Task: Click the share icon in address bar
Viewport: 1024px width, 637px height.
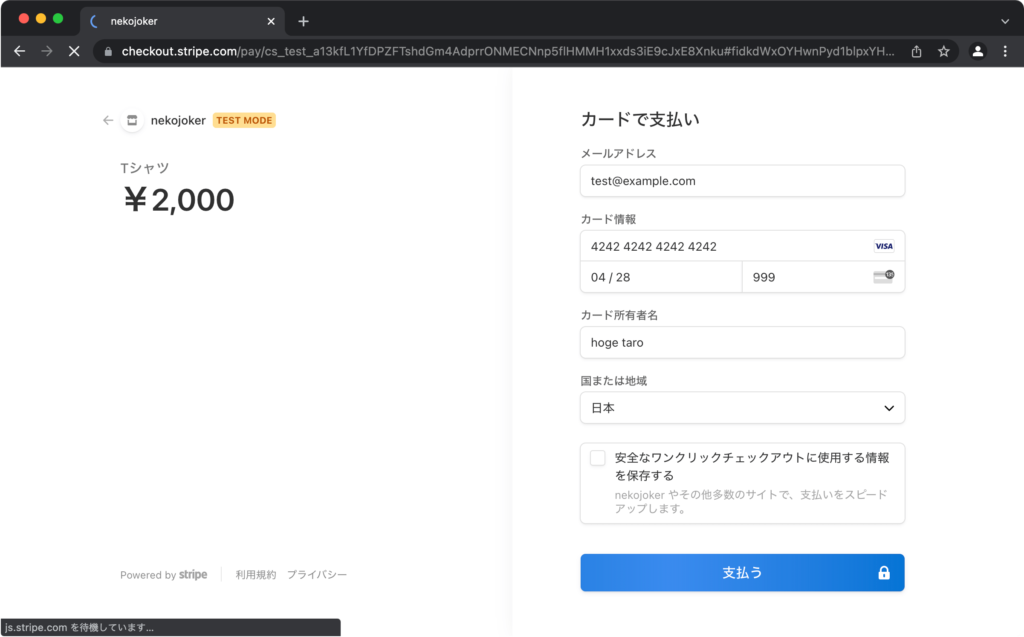Action: [x=916, y=51]
